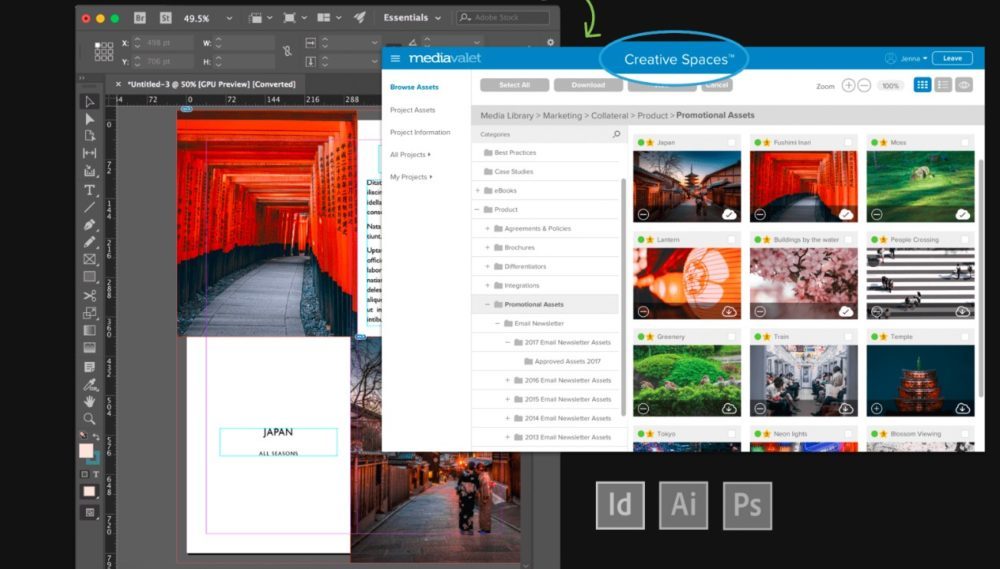
Task: Collapse the Product folder
Action: click(x=478, y=210)
